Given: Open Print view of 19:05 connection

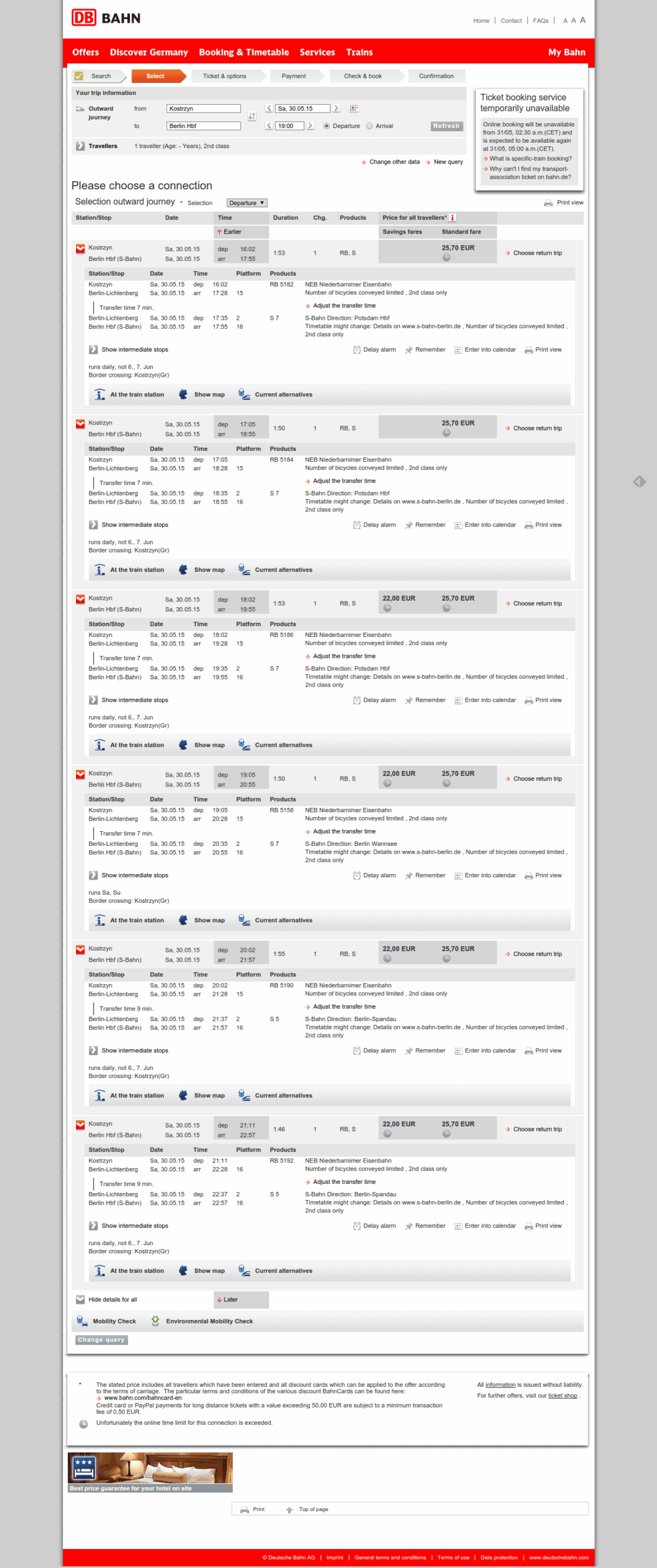Looking at the screenshot, I should coord(543,875).
